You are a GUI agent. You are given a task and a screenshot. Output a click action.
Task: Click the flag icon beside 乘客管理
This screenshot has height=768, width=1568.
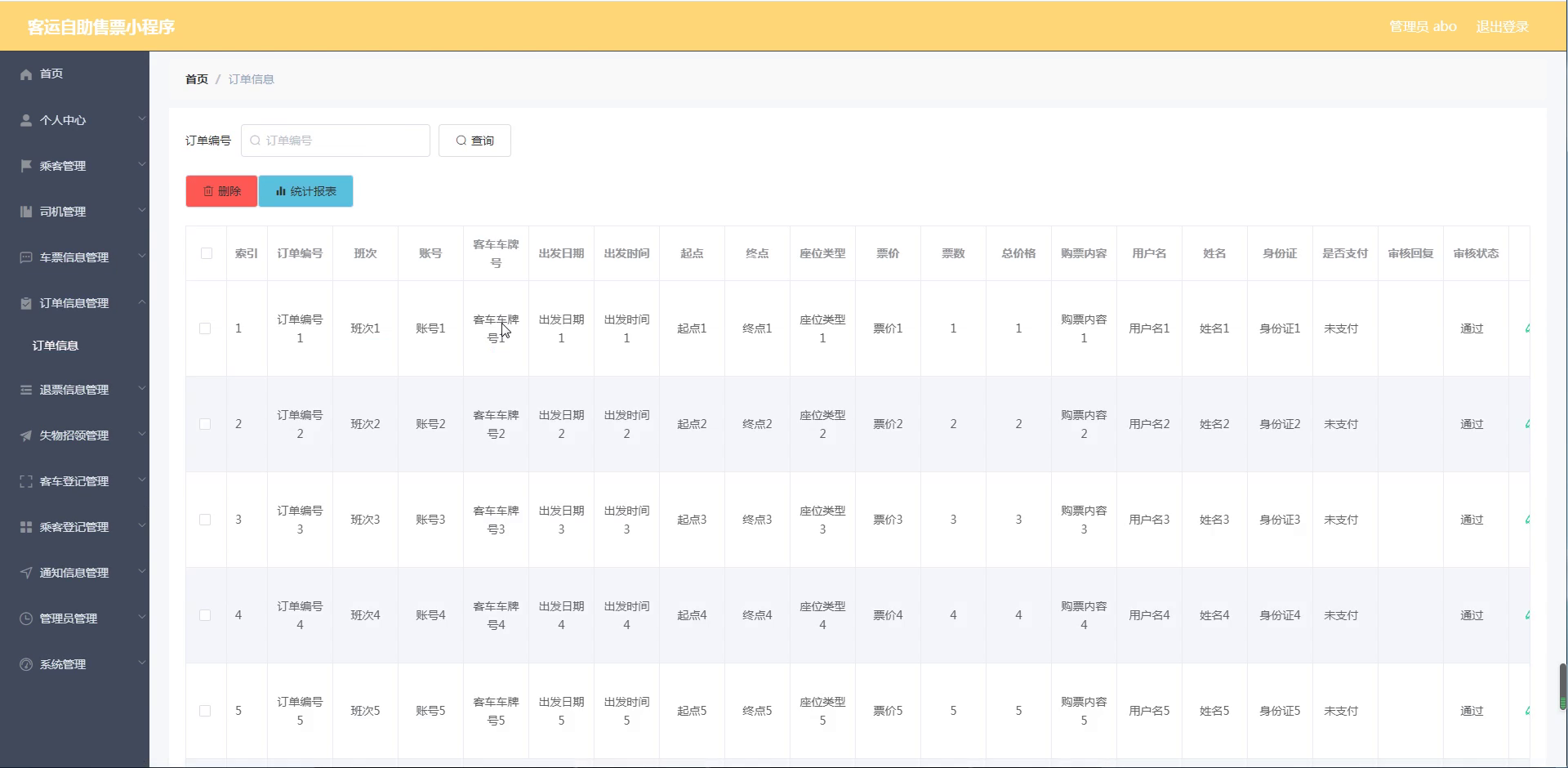(x=26, y=166)
